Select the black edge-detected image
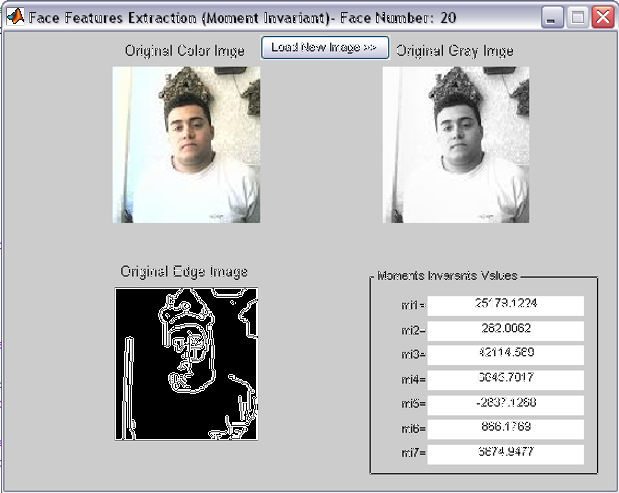619x493 pixels. 186,364
